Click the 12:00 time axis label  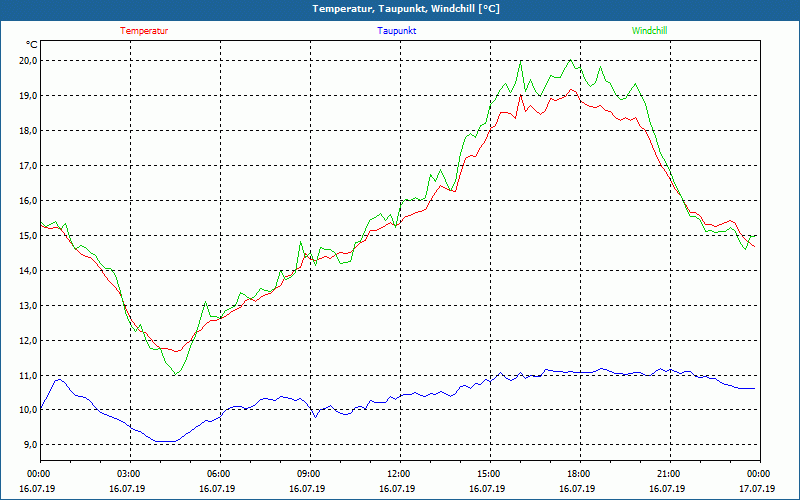399,474
